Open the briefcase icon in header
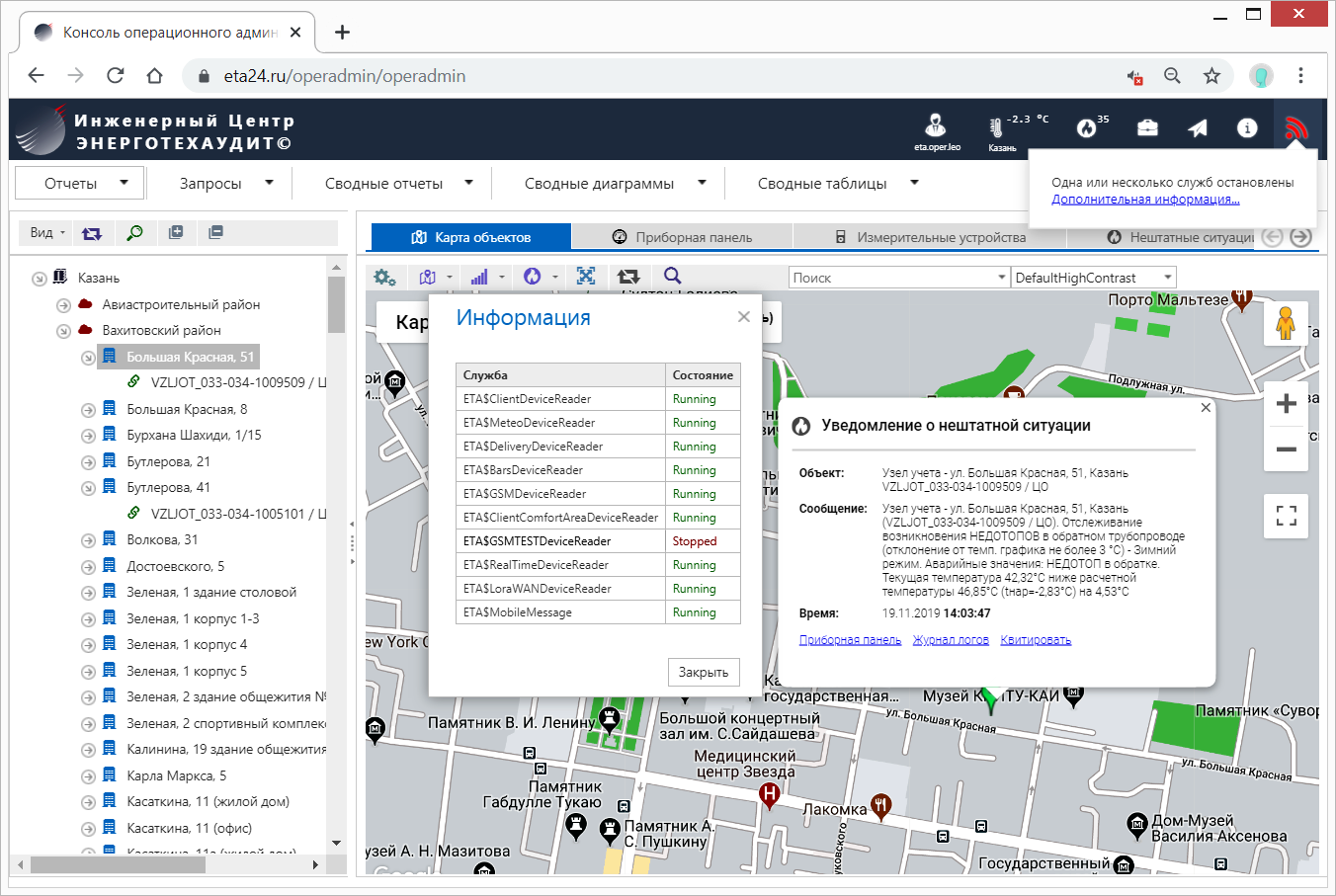 [x=1147, y=128]
